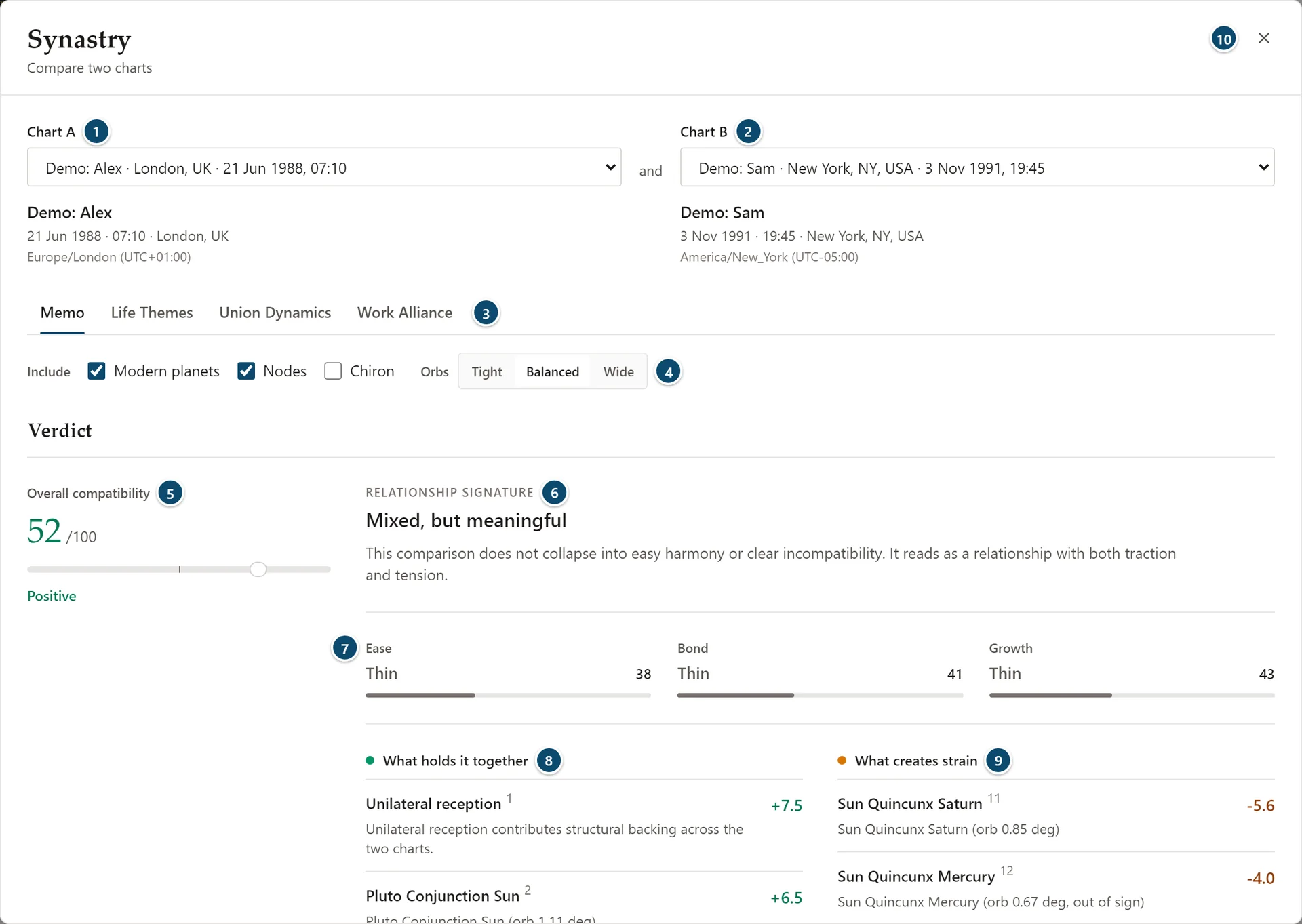1302x924 pixels.
Task: Click the 'Mixed, but meaningful' heading
Action: (466, 521)
